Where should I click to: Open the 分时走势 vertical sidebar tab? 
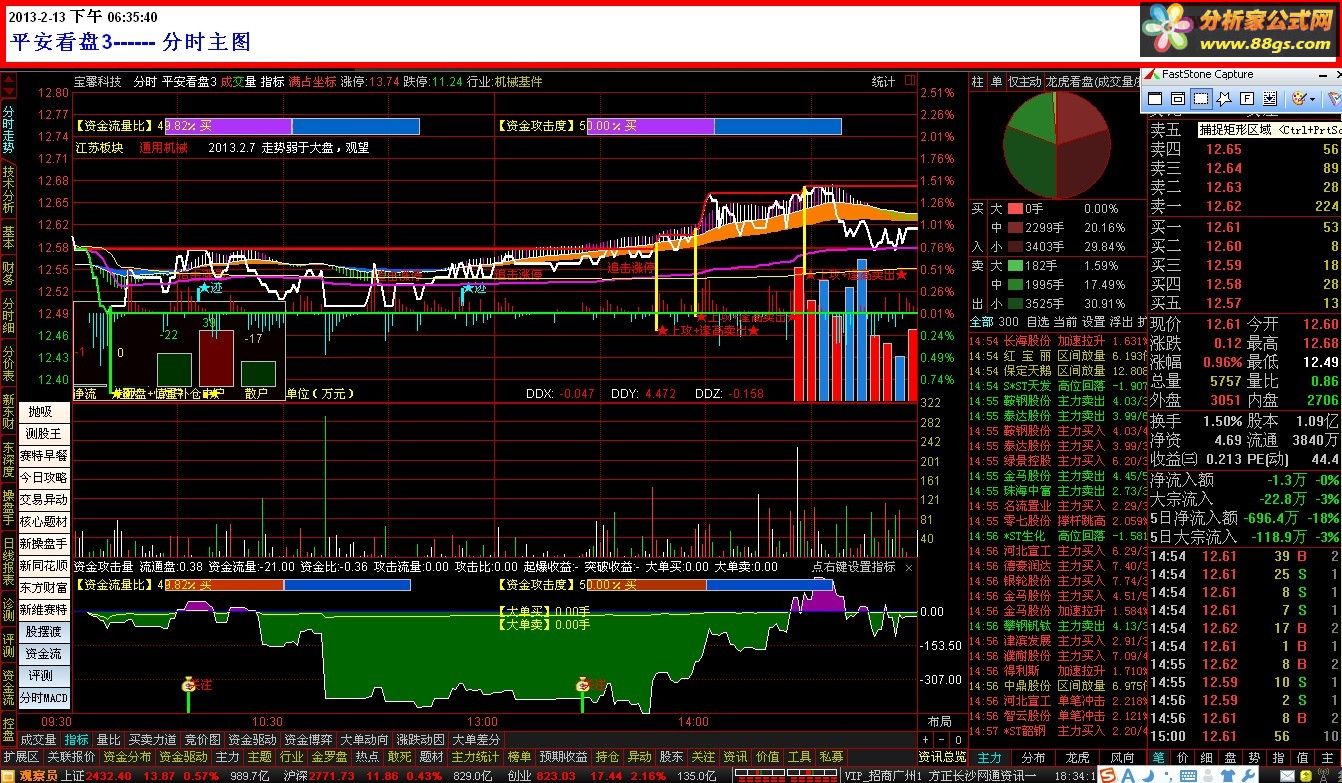[8, 128]
